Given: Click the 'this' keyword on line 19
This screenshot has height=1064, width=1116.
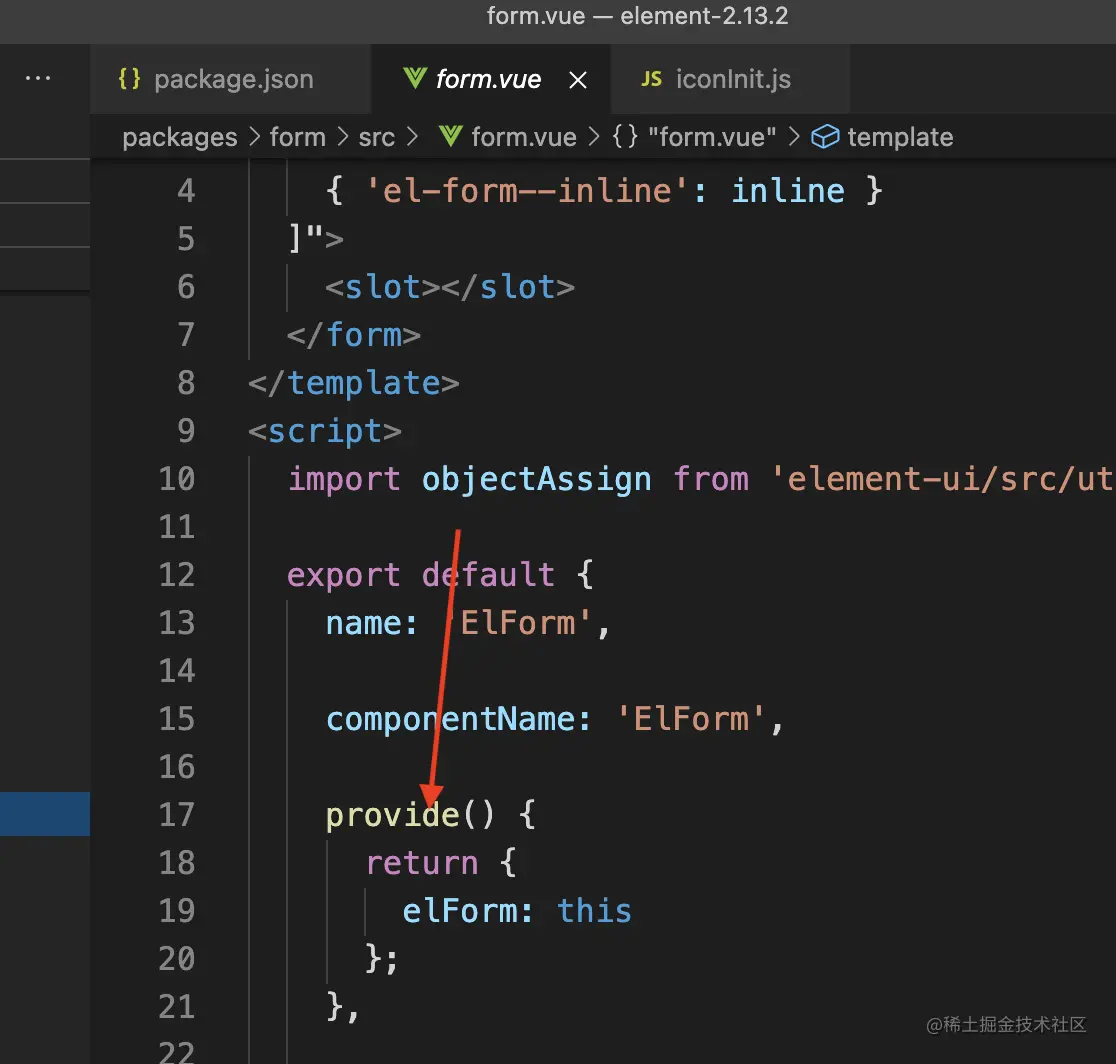Looking at the screenshot, I should pyautogui.click(x=594, y=910).
